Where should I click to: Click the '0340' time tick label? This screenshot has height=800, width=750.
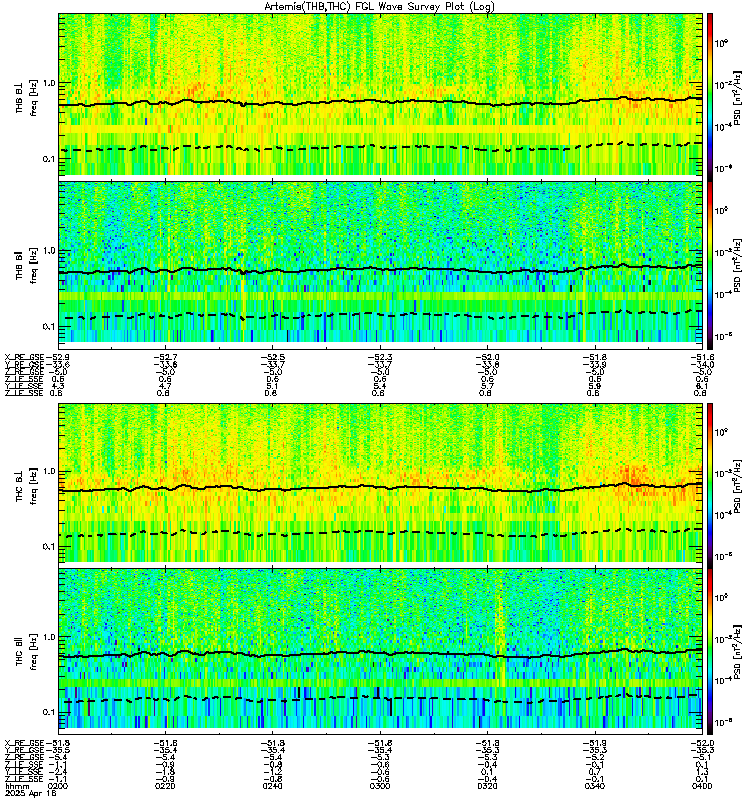[x=595, y=786]
